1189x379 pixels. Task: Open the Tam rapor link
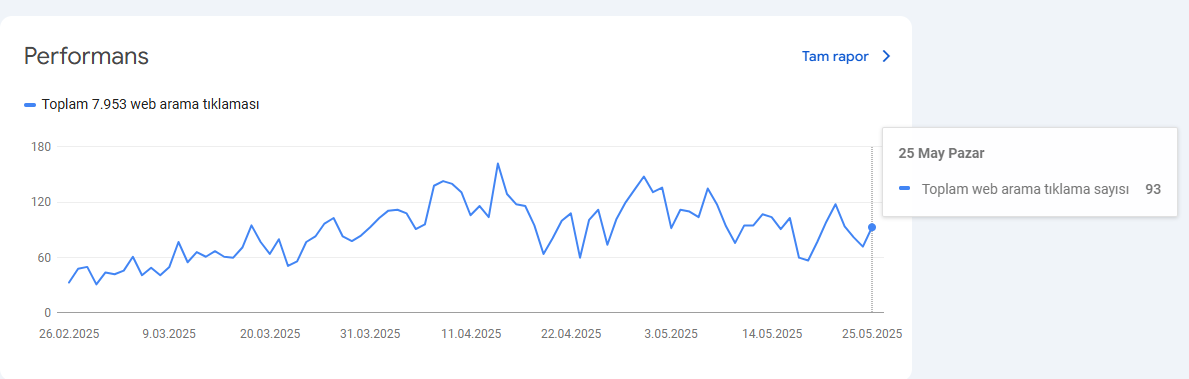[x=835, y=57]
